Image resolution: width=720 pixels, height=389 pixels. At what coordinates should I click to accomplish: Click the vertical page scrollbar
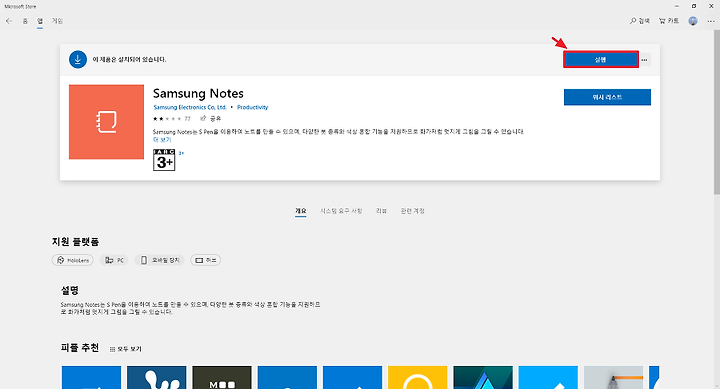717,113
